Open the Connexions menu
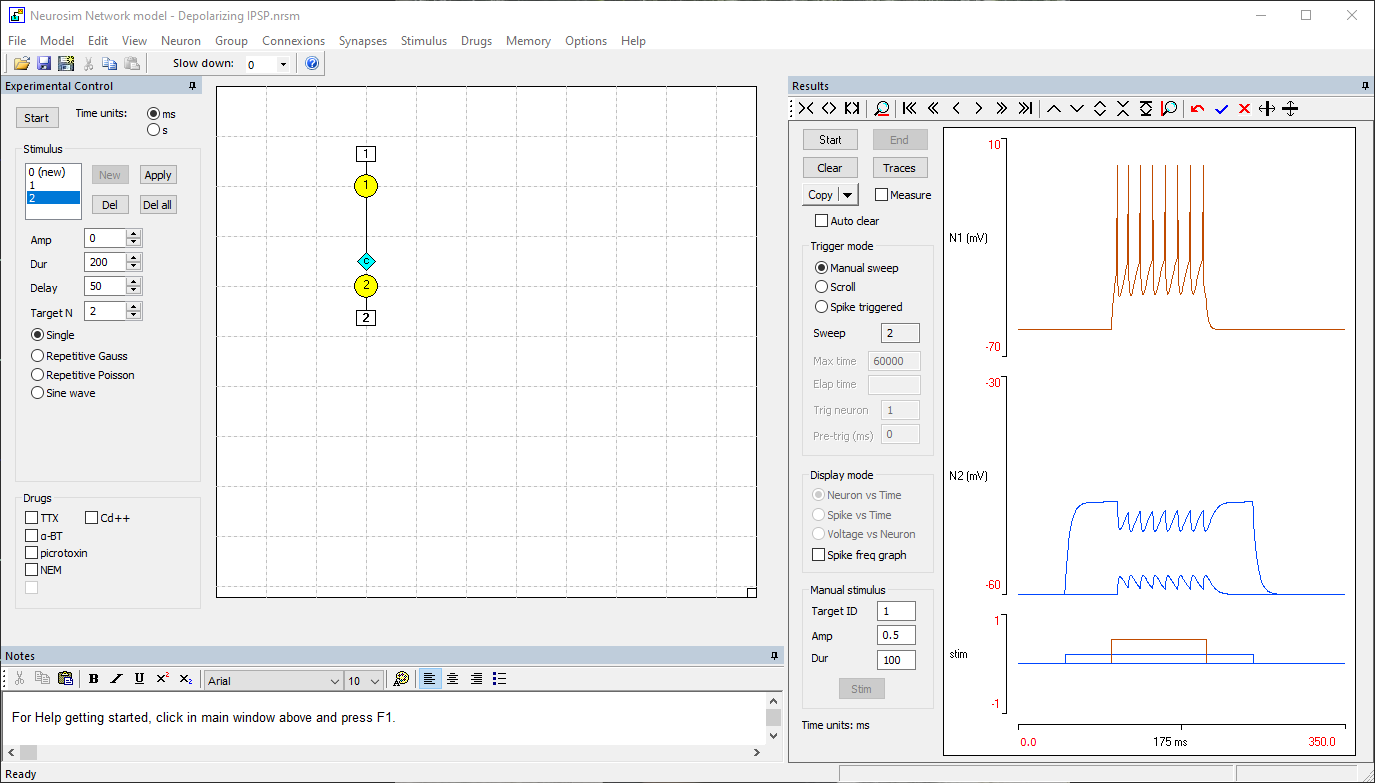 coord(293,41)
